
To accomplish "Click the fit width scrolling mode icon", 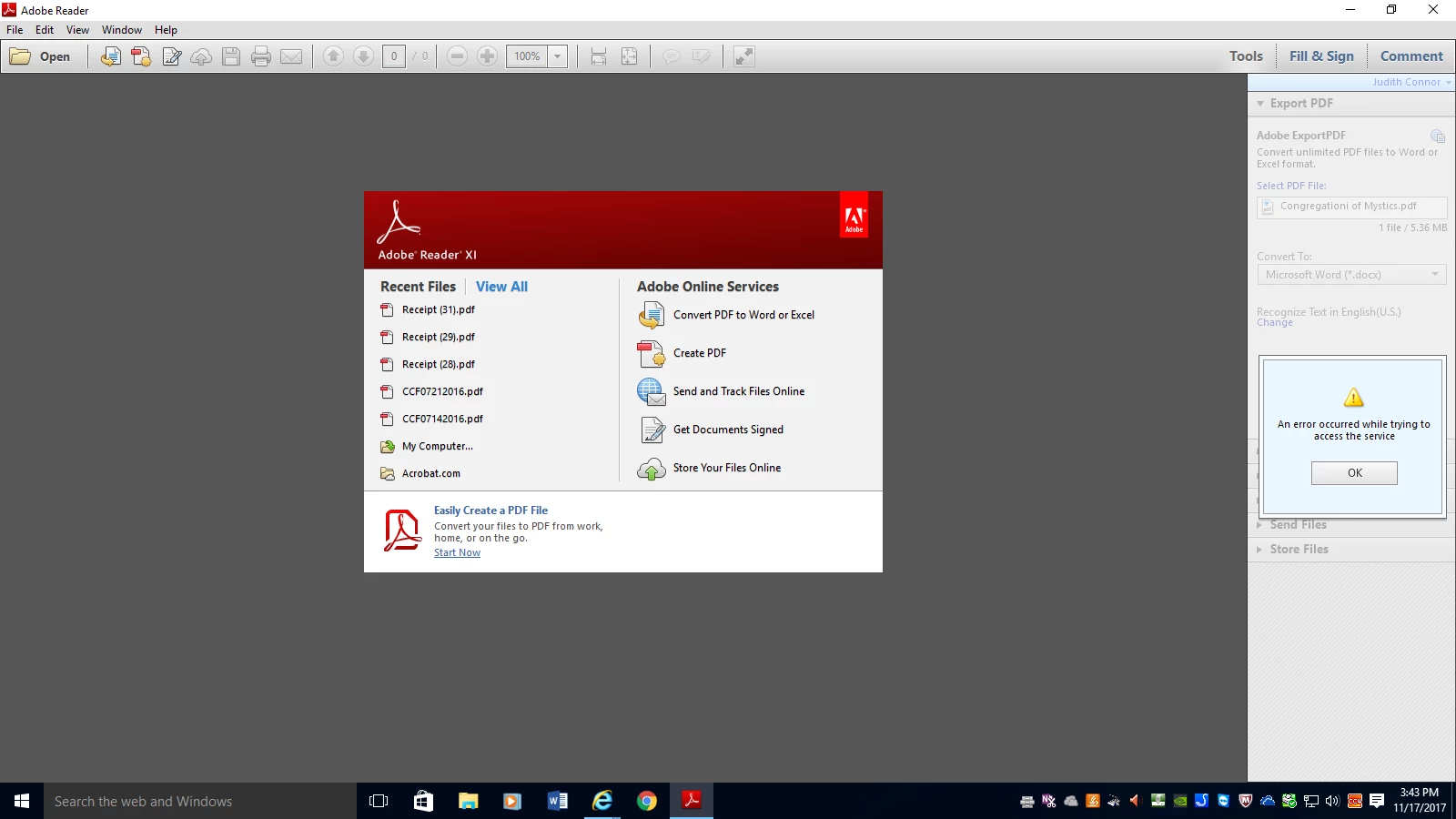I will pyautogui.click(x=599, y=56).
